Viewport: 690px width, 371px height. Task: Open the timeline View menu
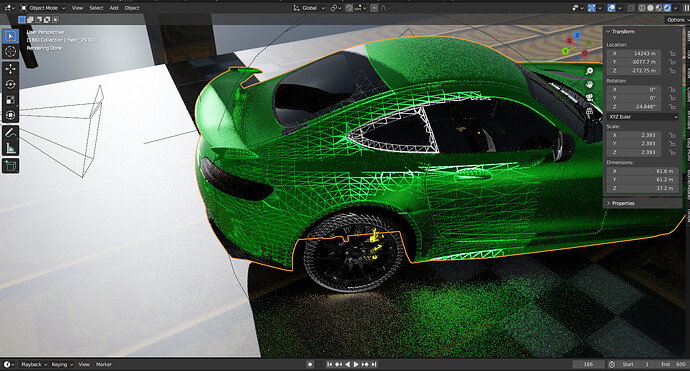[84, 364]
